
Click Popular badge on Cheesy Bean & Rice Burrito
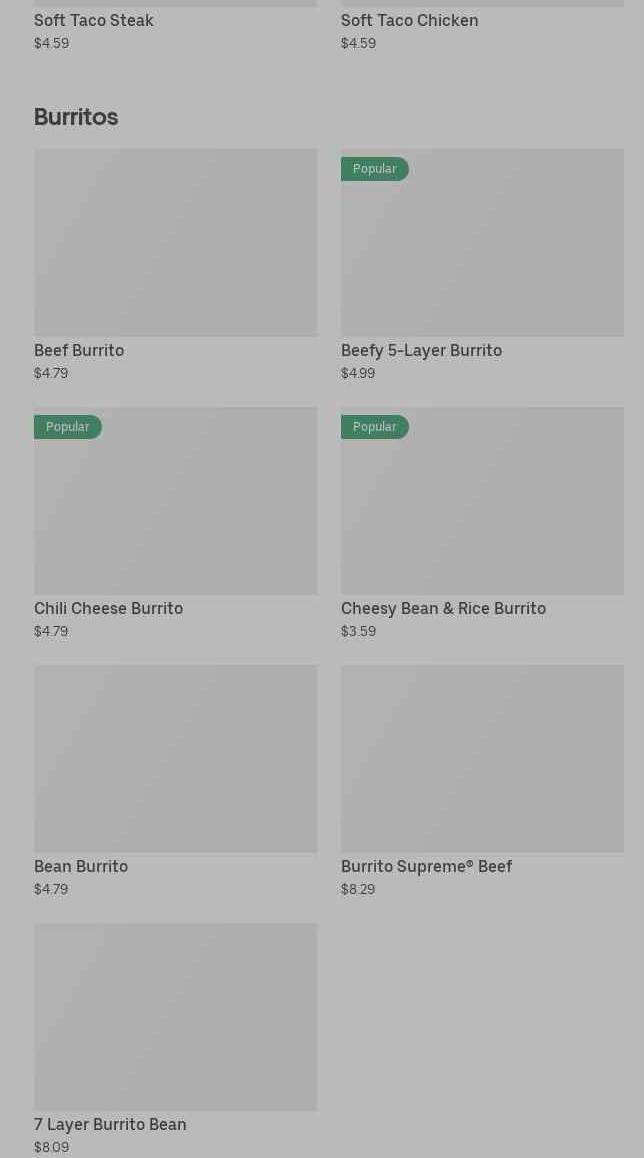374,427
